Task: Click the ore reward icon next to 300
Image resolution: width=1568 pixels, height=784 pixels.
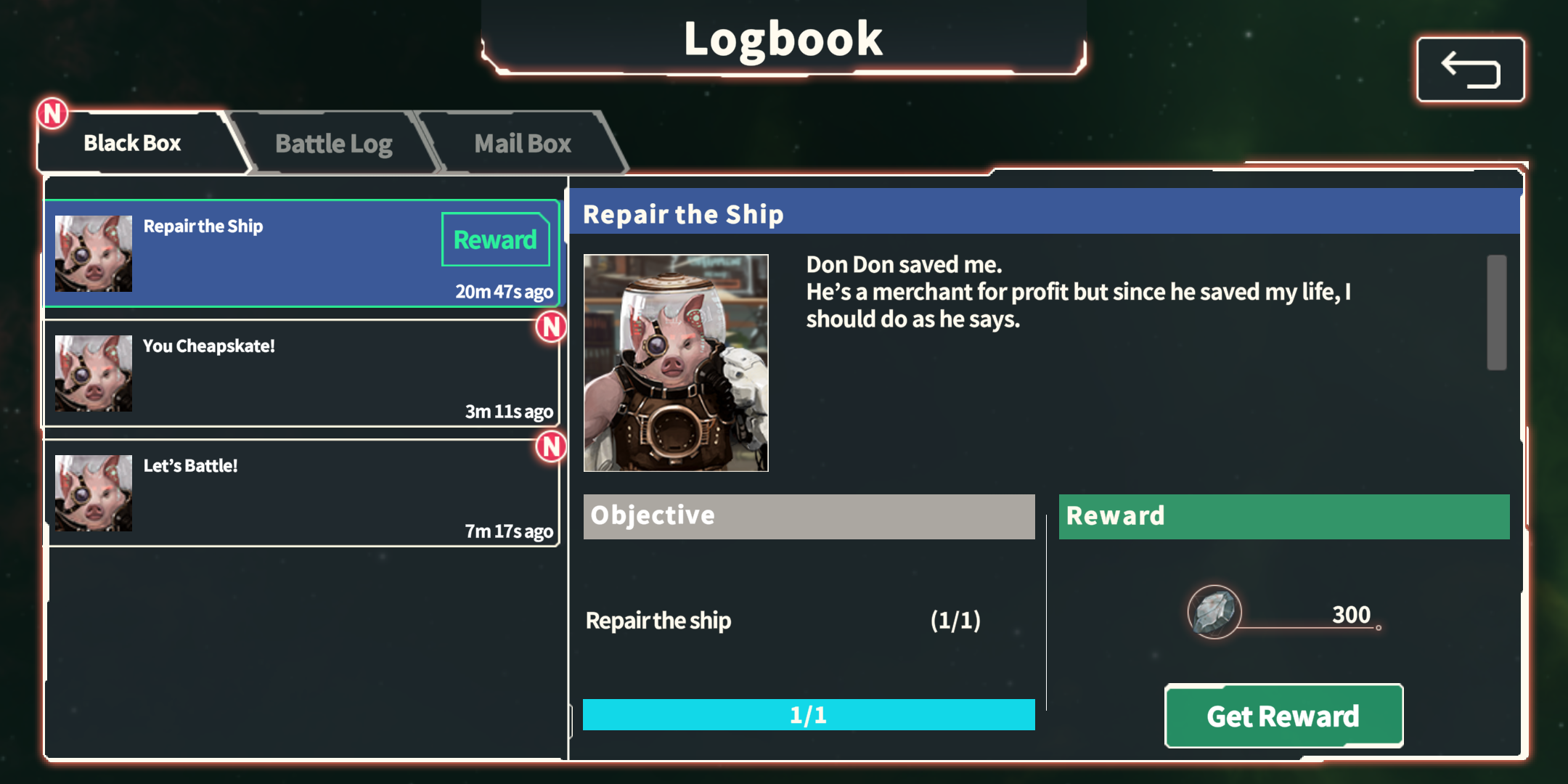Action: (1214, 612)
